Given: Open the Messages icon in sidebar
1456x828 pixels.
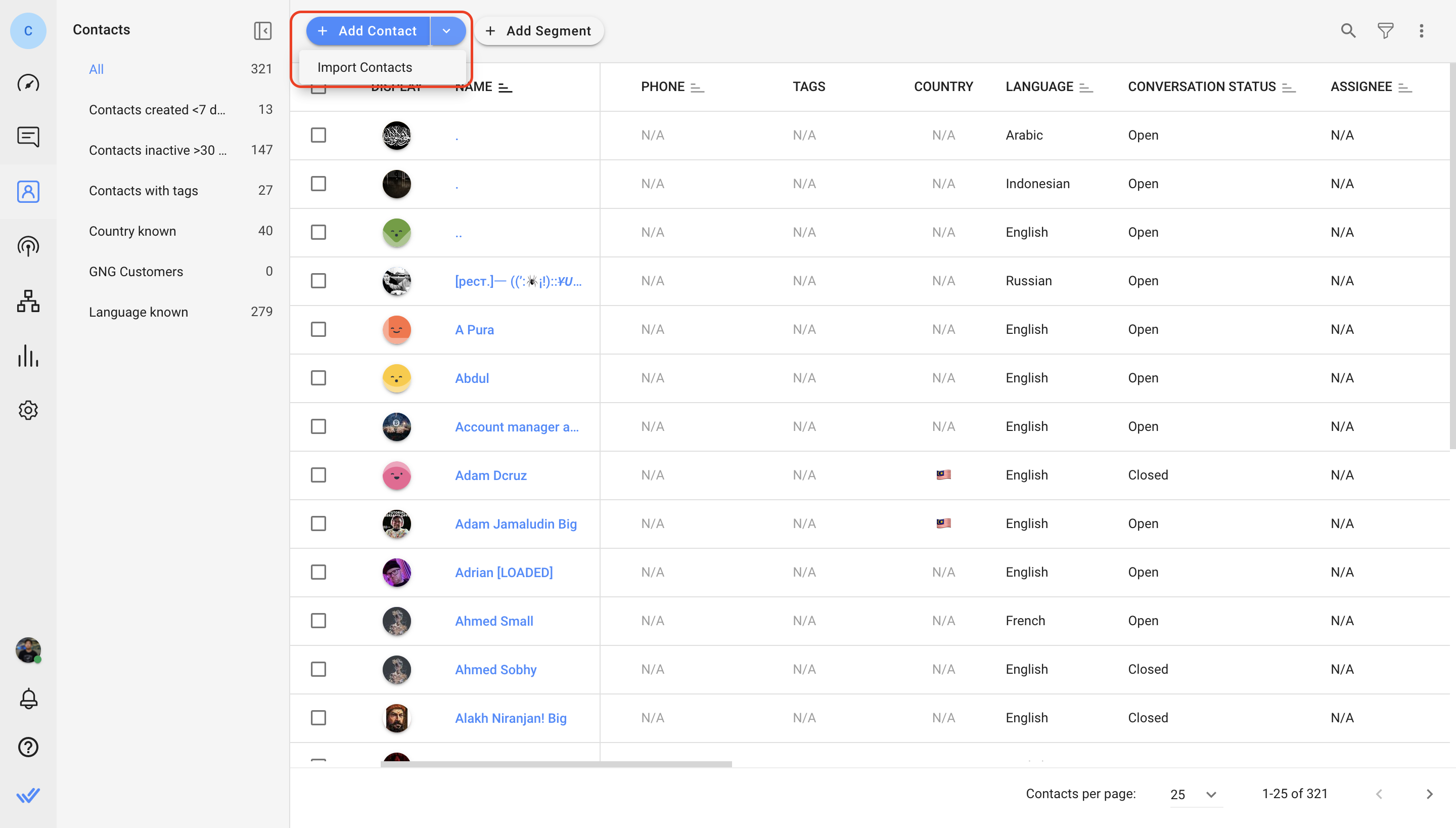Looking at the screenshot, I should pyautogui.click(x=28, y=137).
